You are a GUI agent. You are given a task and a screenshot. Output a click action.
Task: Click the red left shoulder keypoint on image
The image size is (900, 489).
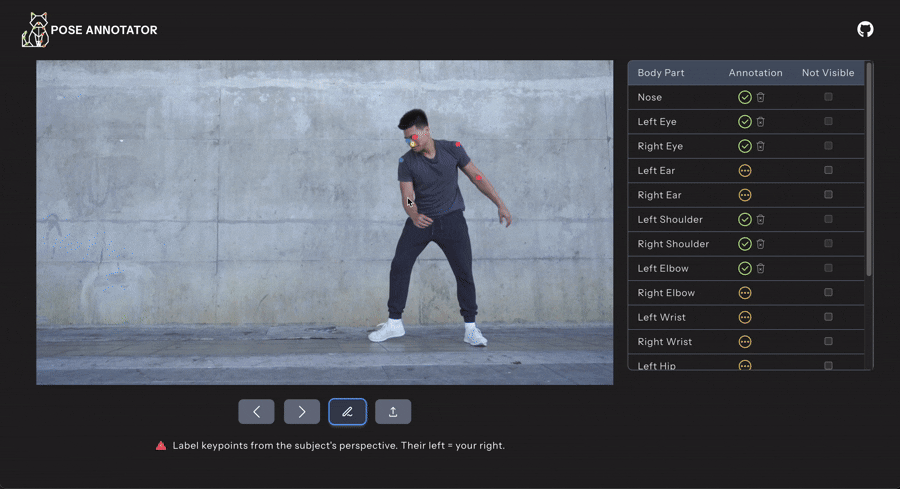[457, 145]
